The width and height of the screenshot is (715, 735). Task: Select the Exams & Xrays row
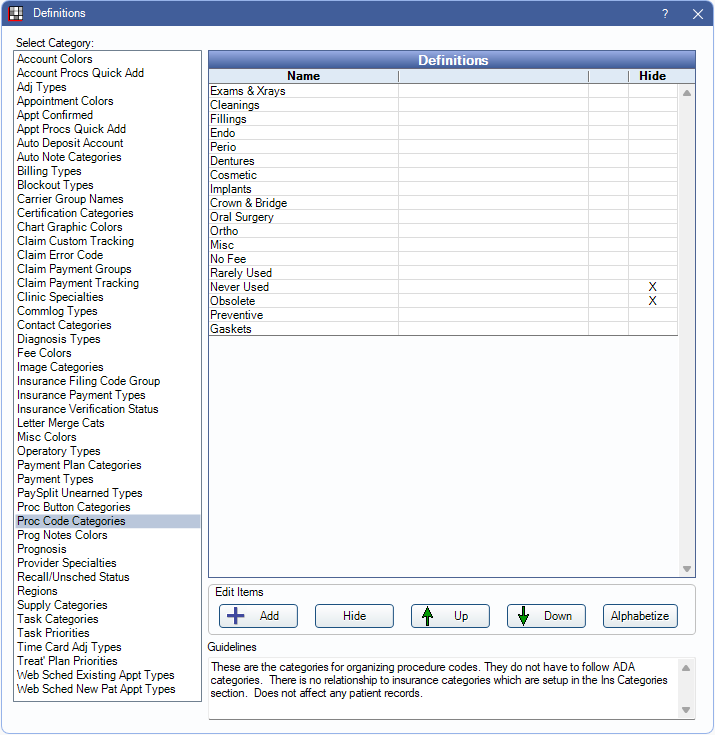coord(248,91)
